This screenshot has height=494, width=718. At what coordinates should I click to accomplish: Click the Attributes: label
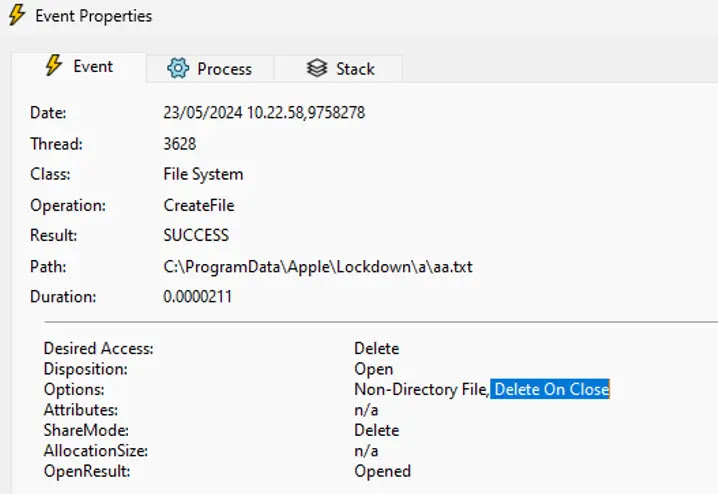(x=81, y=410)
